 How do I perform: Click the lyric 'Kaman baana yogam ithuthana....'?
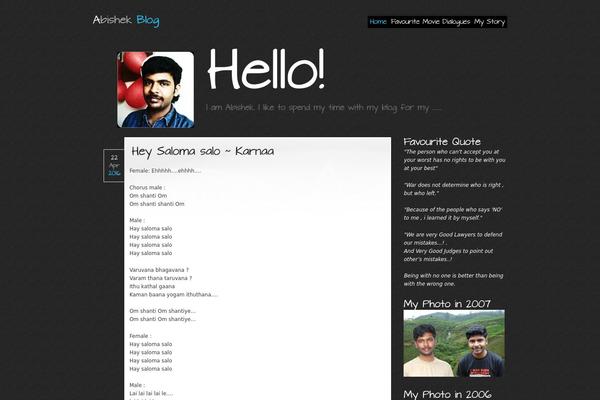174,295
